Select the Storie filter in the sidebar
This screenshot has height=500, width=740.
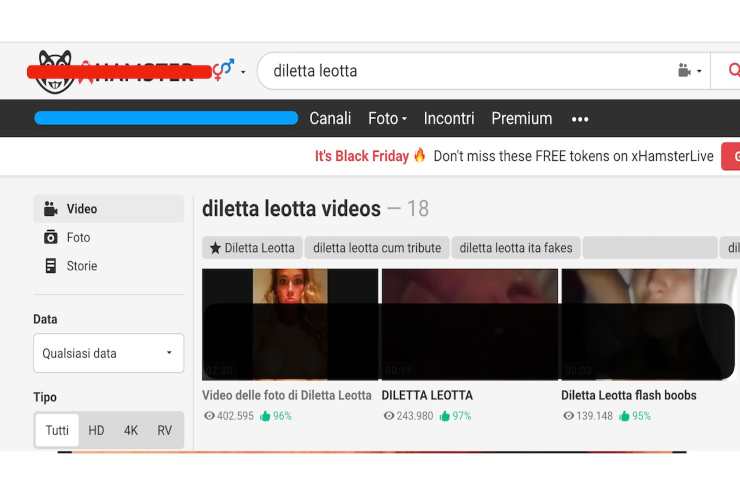[x=109, y=266]
